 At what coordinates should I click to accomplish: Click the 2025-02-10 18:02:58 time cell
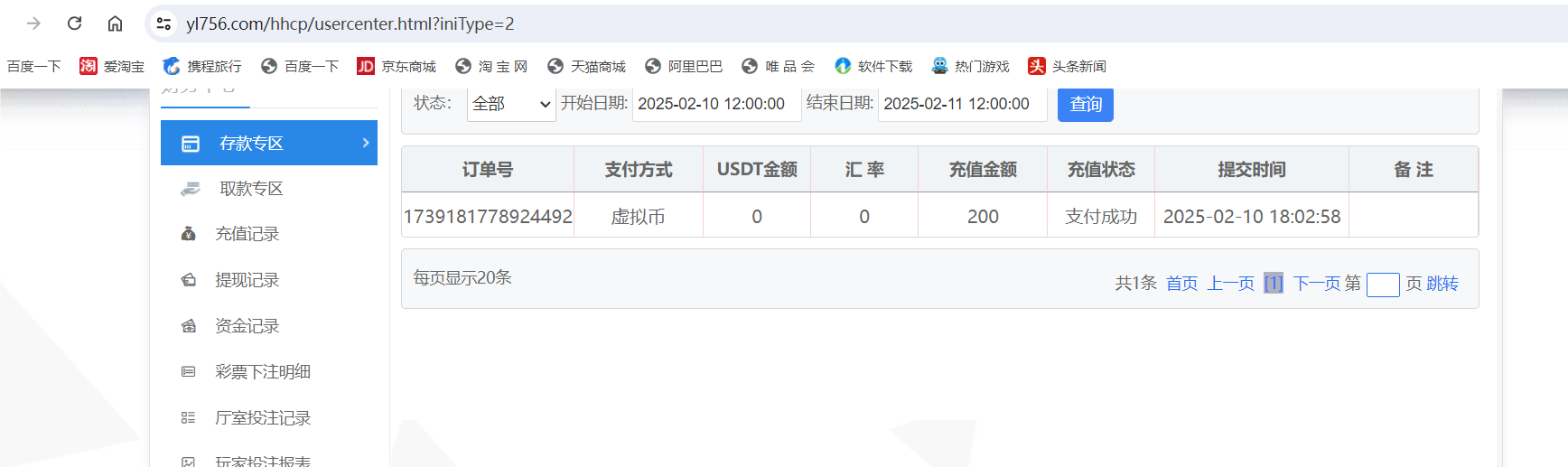pos(1252,217)
